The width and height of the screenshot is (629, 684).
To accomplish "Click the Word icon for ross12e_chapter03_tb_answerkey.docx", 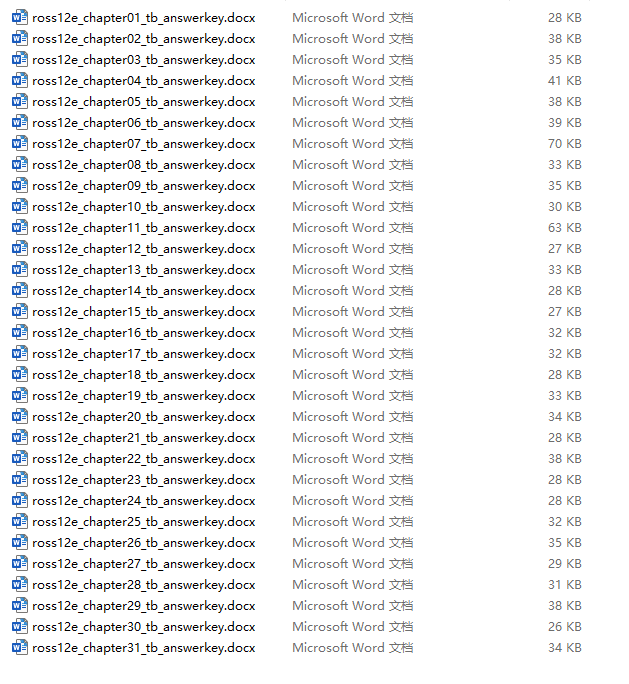I will click(20, 60).
